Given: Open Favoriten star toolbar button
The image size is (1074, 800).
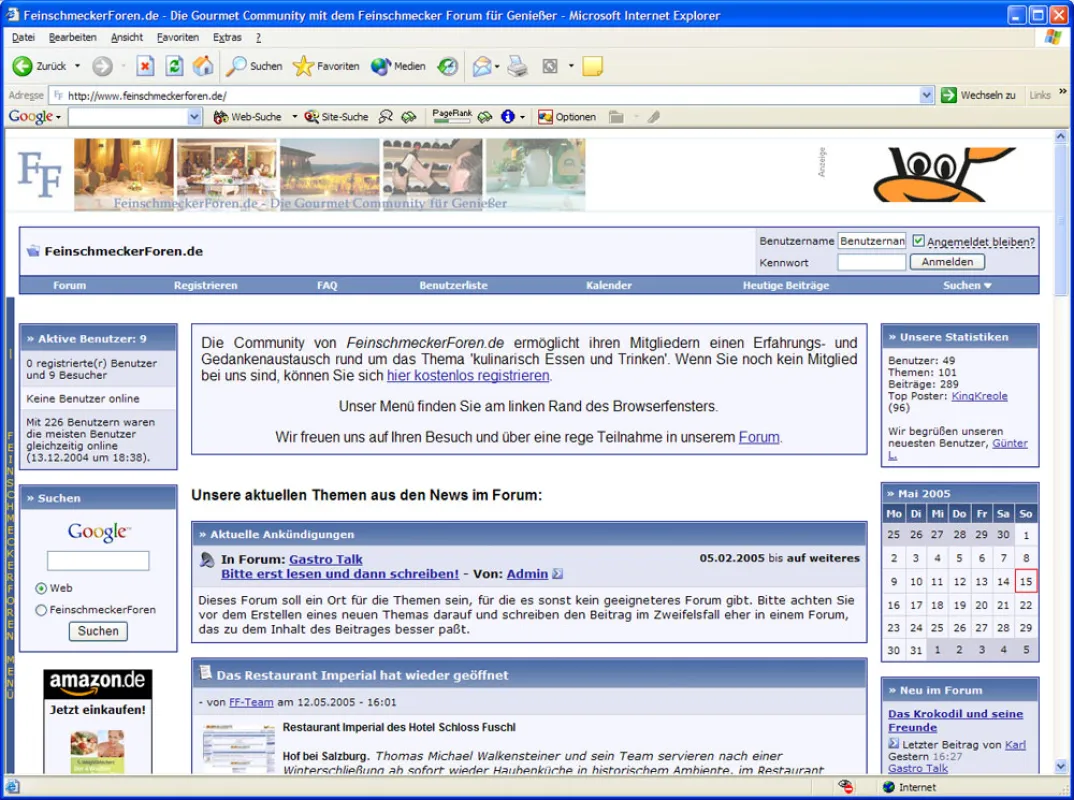Looking at the screenshot, I should click(x=326, y=66).
